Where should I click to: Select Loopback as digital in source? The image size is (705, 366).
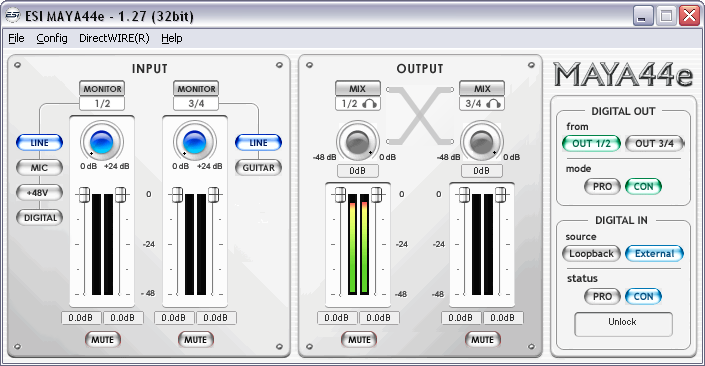pos(591,254)
